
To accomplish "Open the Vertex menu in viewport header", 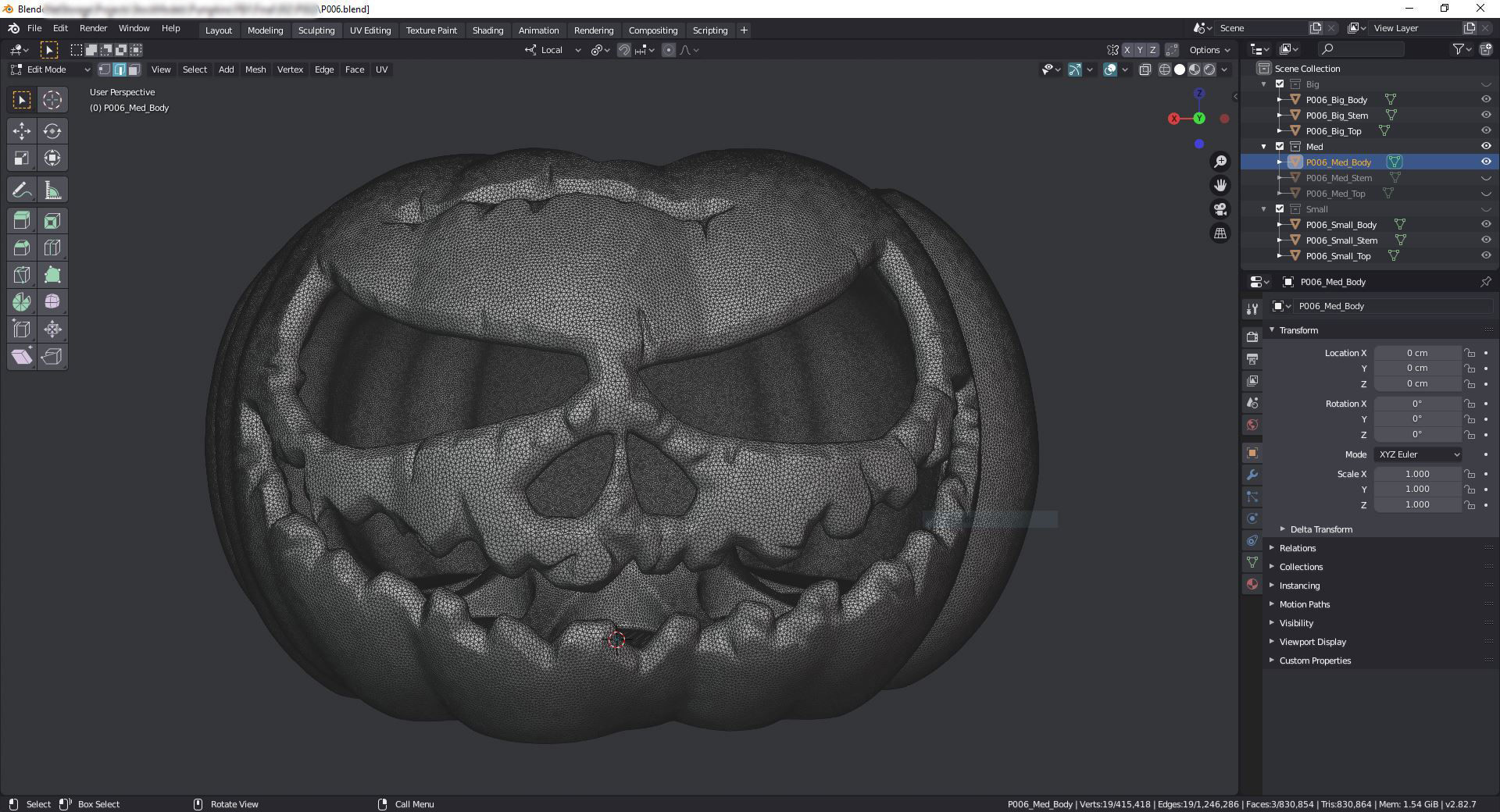I will (290, 69).
